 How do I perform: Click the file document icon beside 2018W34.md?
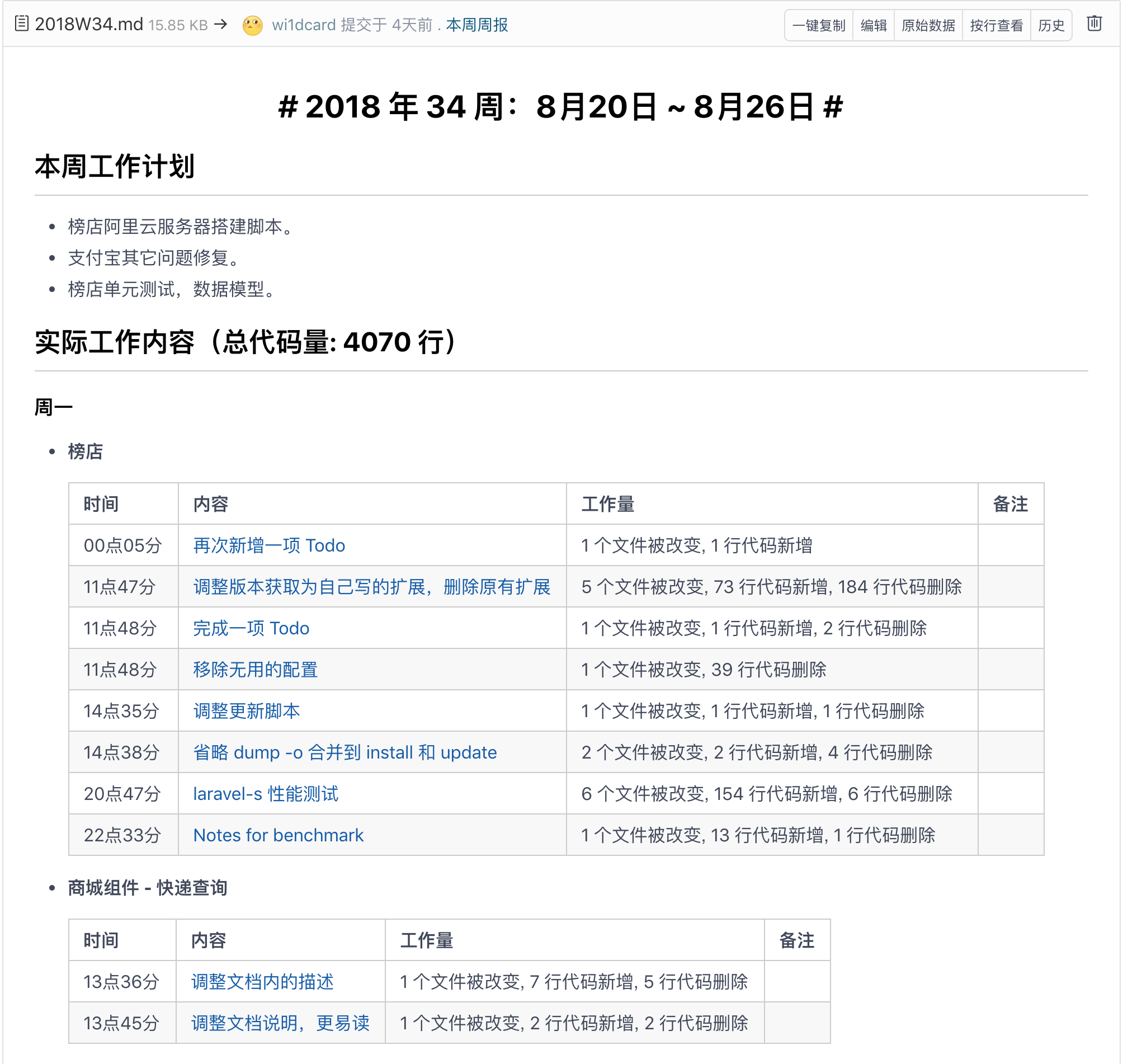click(x=22, y=24)
